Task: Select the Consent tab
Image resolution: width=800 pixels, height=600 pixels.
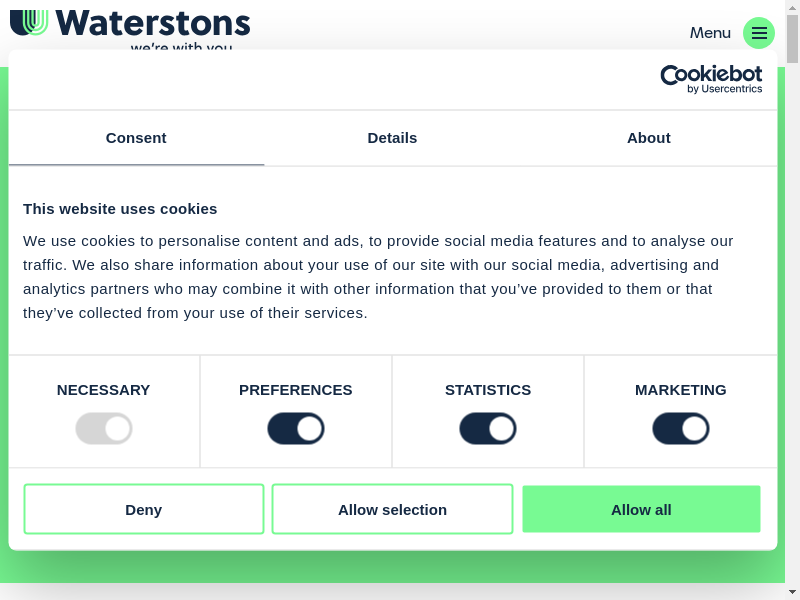Action: [x=136, y=138]
